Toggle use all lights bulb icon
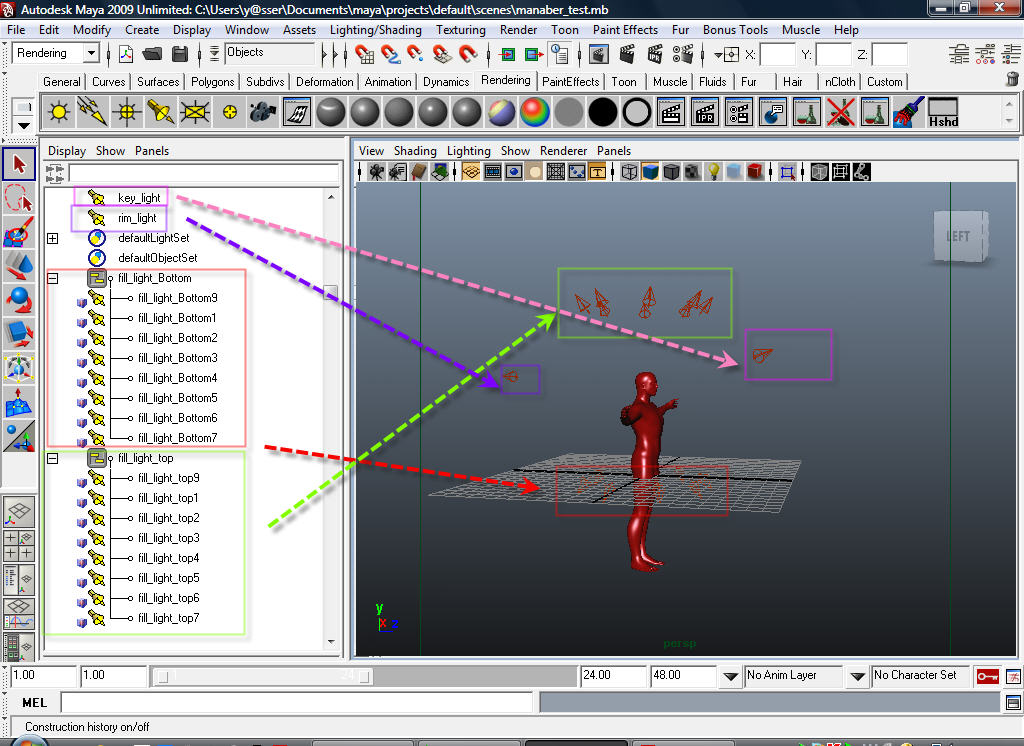This screenshot has width=1024, height=746. (x=714, y=172)
